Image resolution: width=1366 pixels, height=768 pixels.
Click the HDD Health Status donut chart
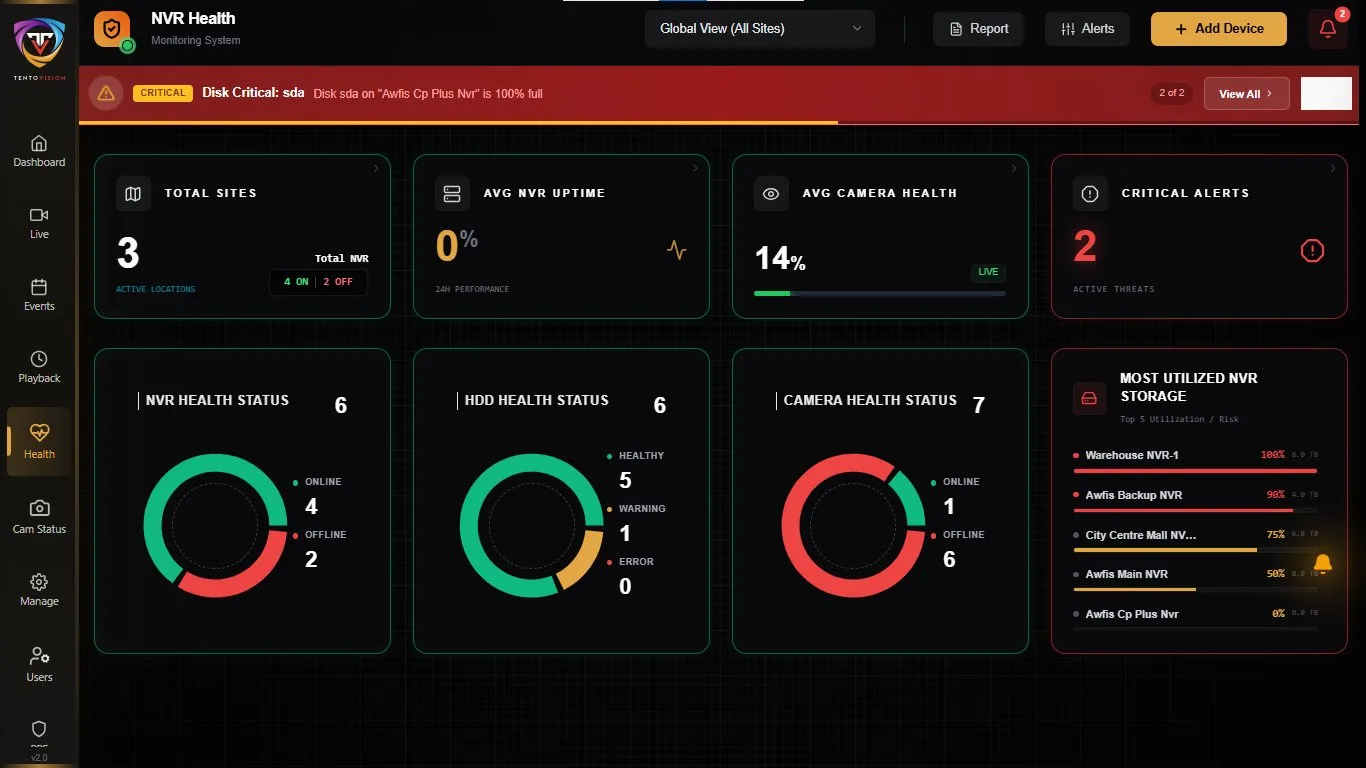pyautogui.click(x=532, y=526)
